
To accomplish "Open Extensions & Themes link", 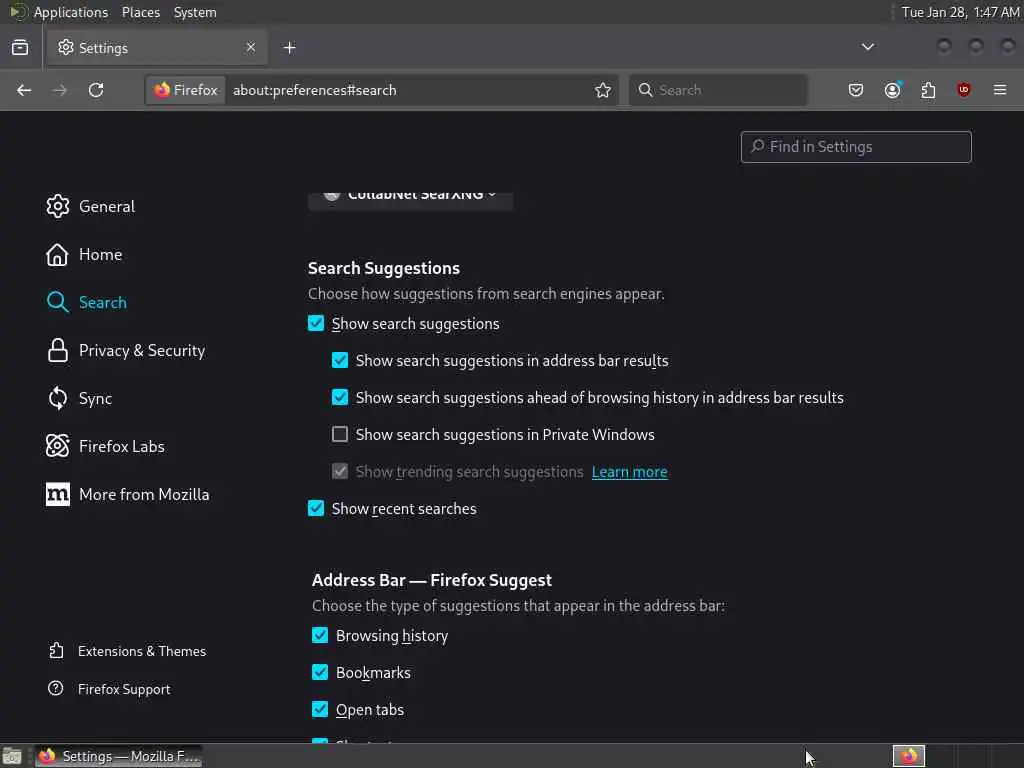I will click(x=141, y=651).
